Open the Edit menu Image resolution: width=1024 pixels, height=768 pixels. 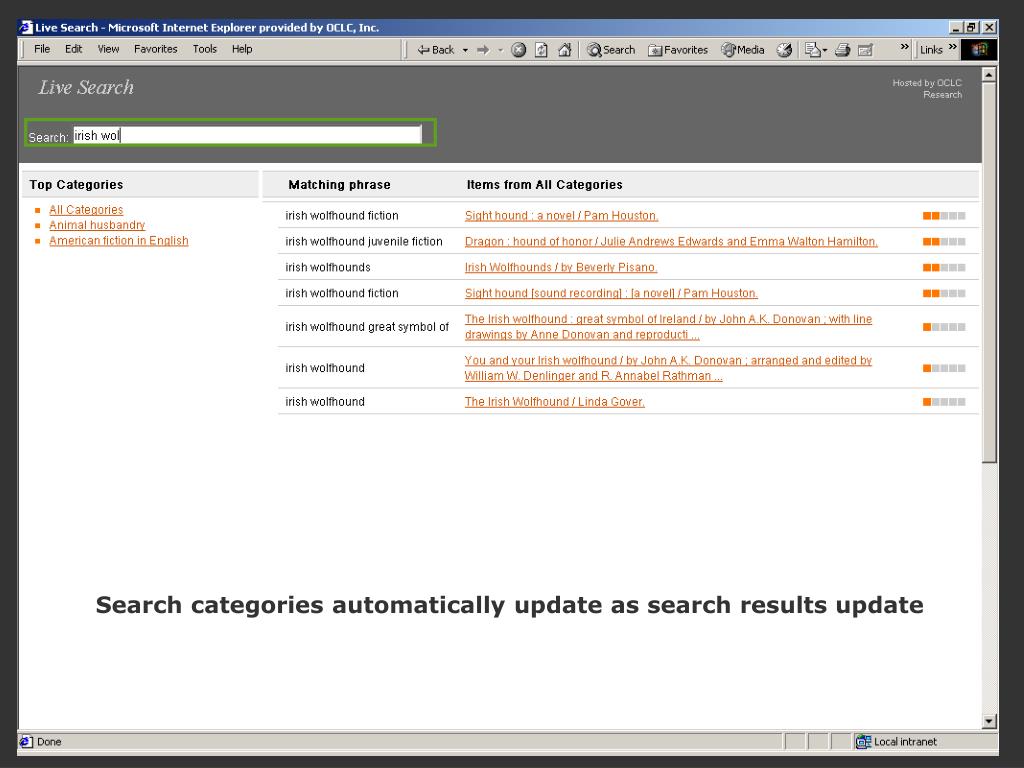(73, 49)
